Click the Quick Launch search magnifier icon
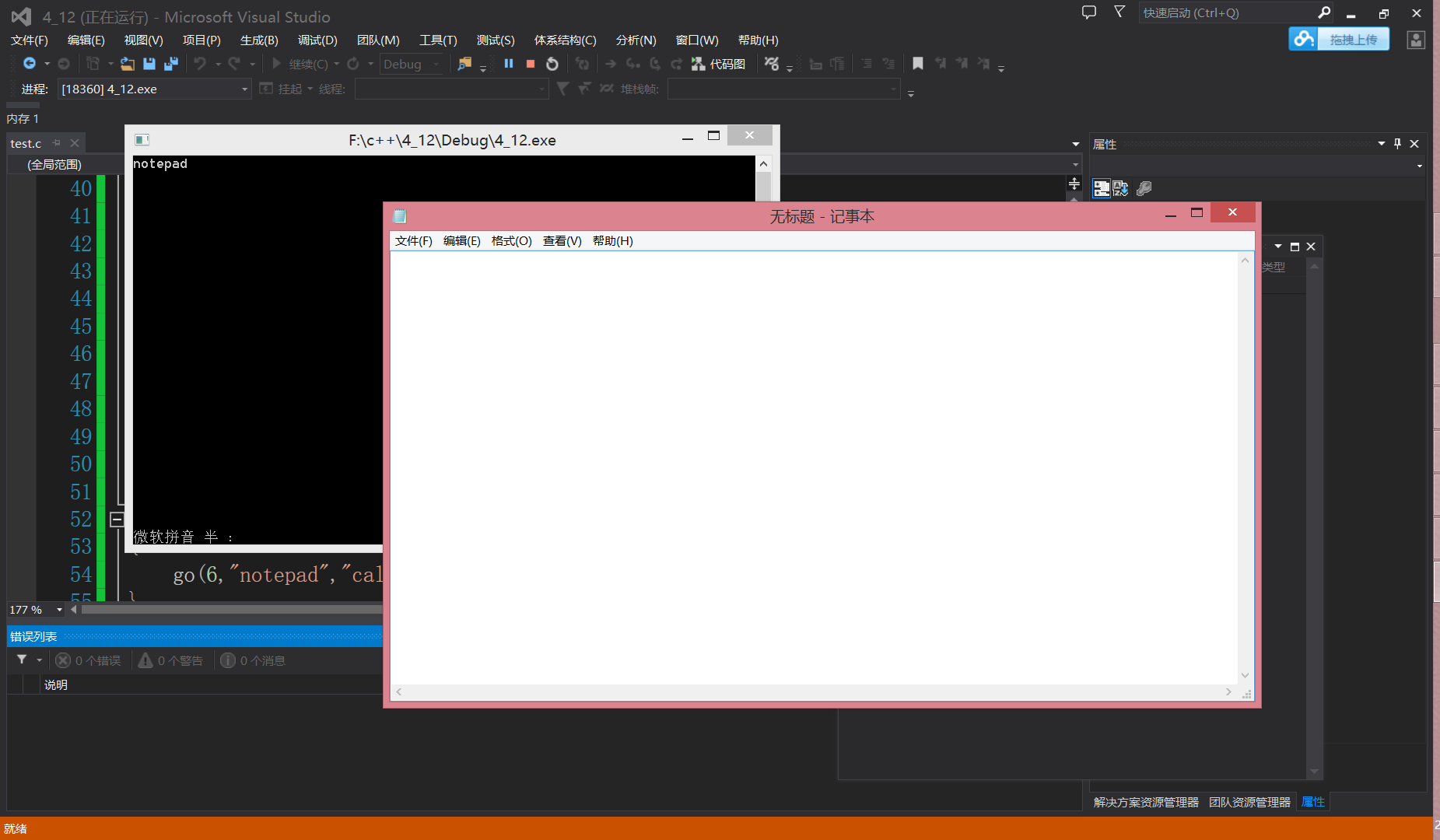The width and height of the screenshot is (1440, 840). pyautogui.click(x=1324, y=12)
